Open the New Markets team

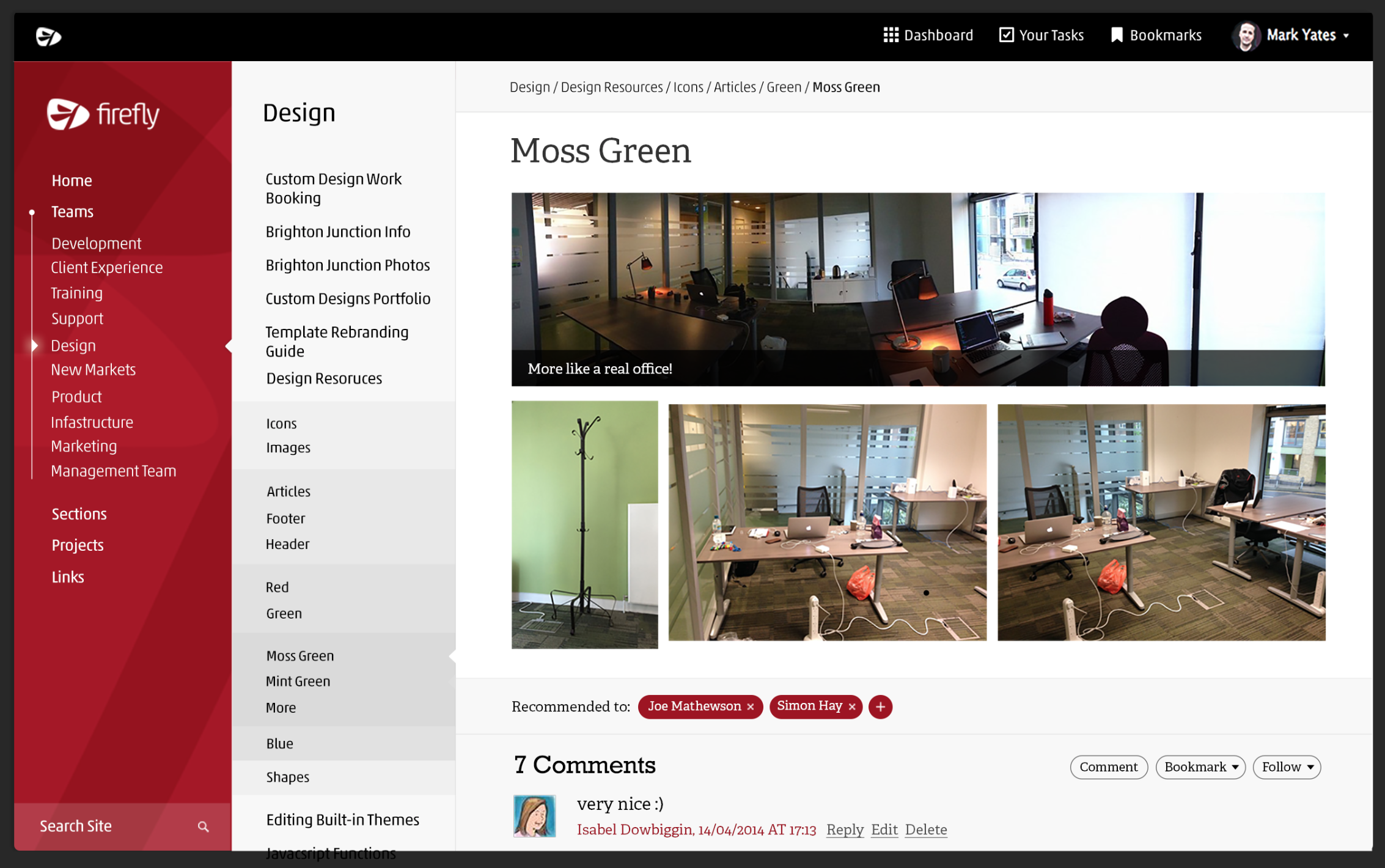point(94,369)
